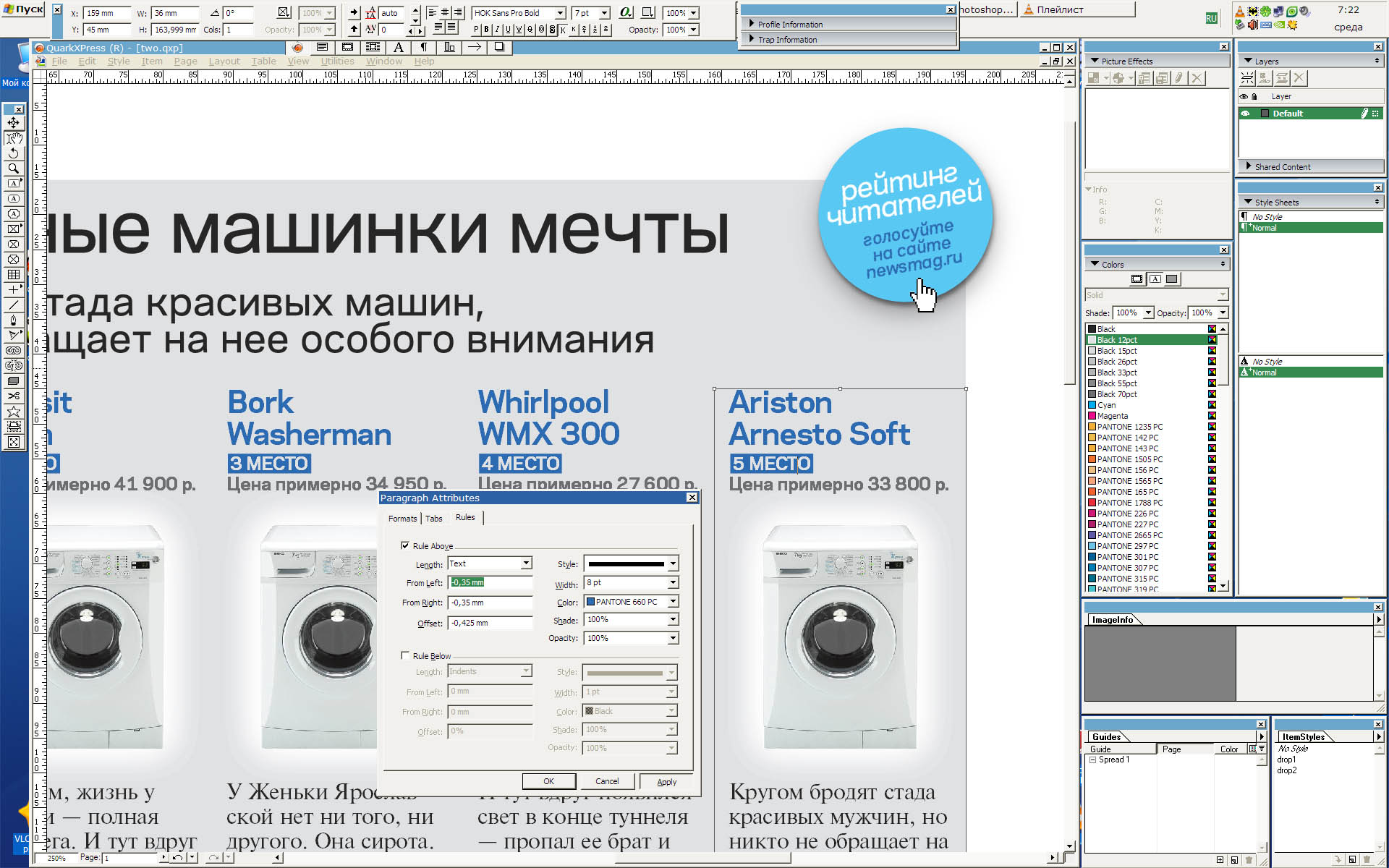Click the Delete Layer X icon
The image size is (1389, 868).
pyautogui.click(x=1299, y=78)
